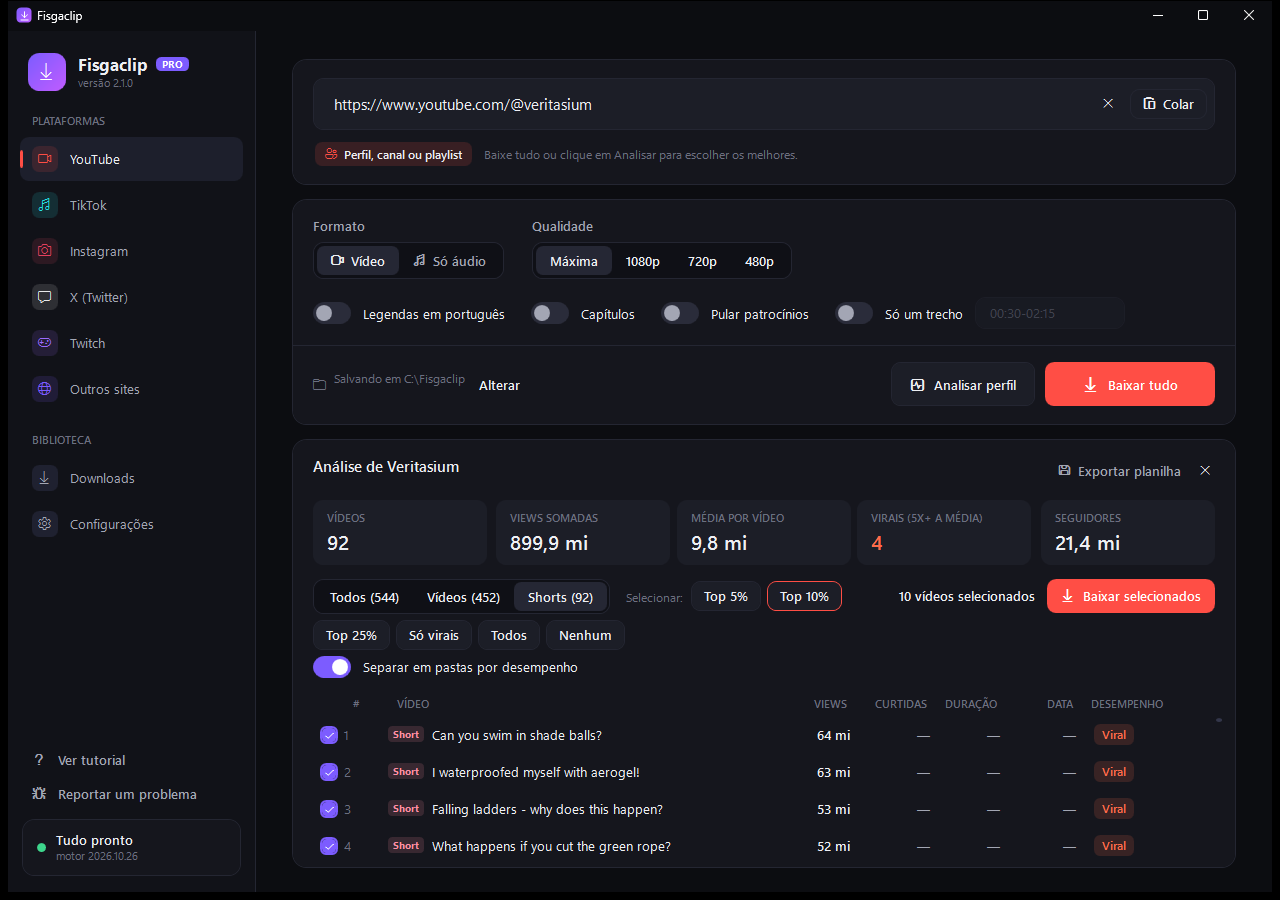Screen dimensions: 1280x900
Task: Open the X (Twitter) platform
Action: [131, 297]
